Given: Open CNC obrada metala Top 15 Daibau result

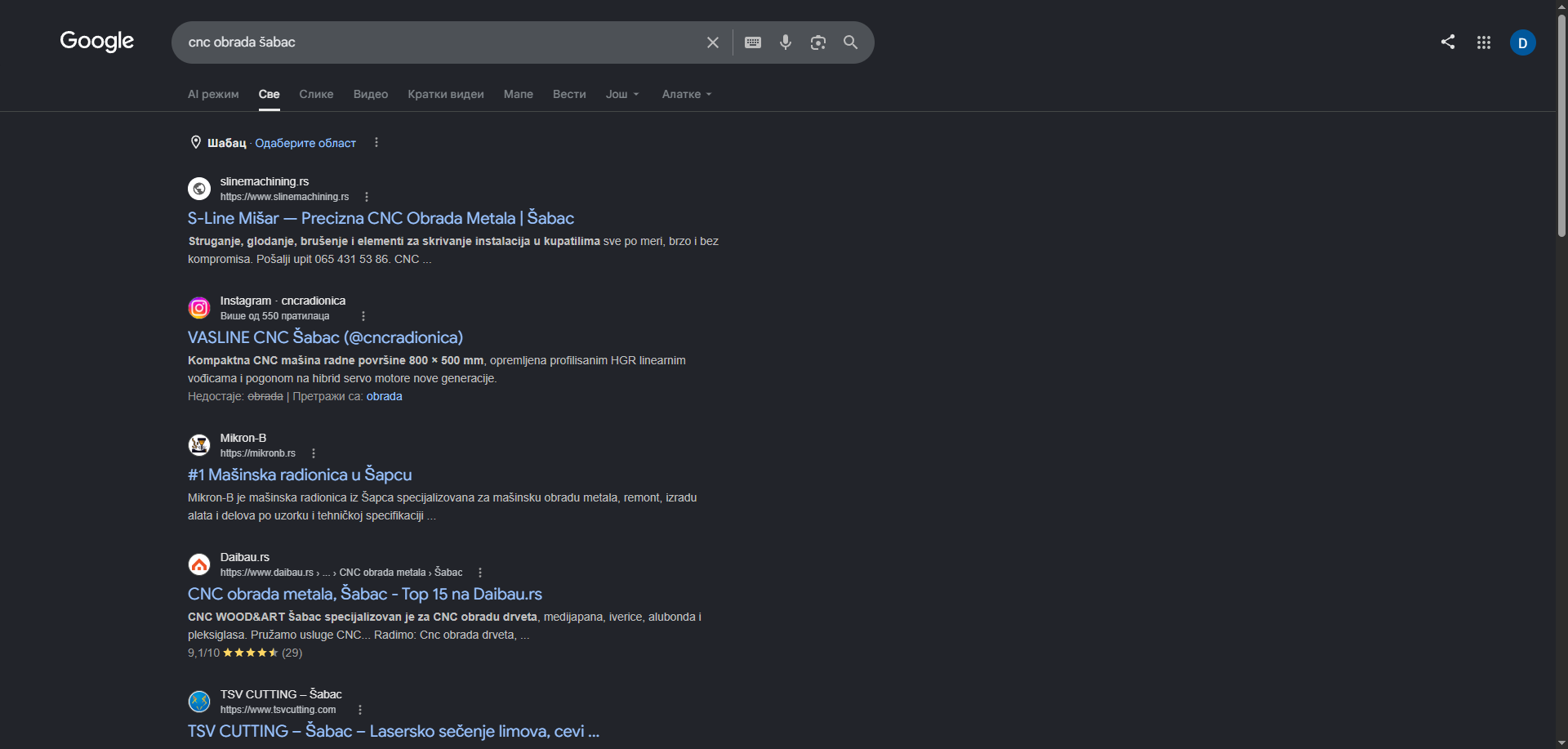Looking at the screenshot, I should coord(365,594).
